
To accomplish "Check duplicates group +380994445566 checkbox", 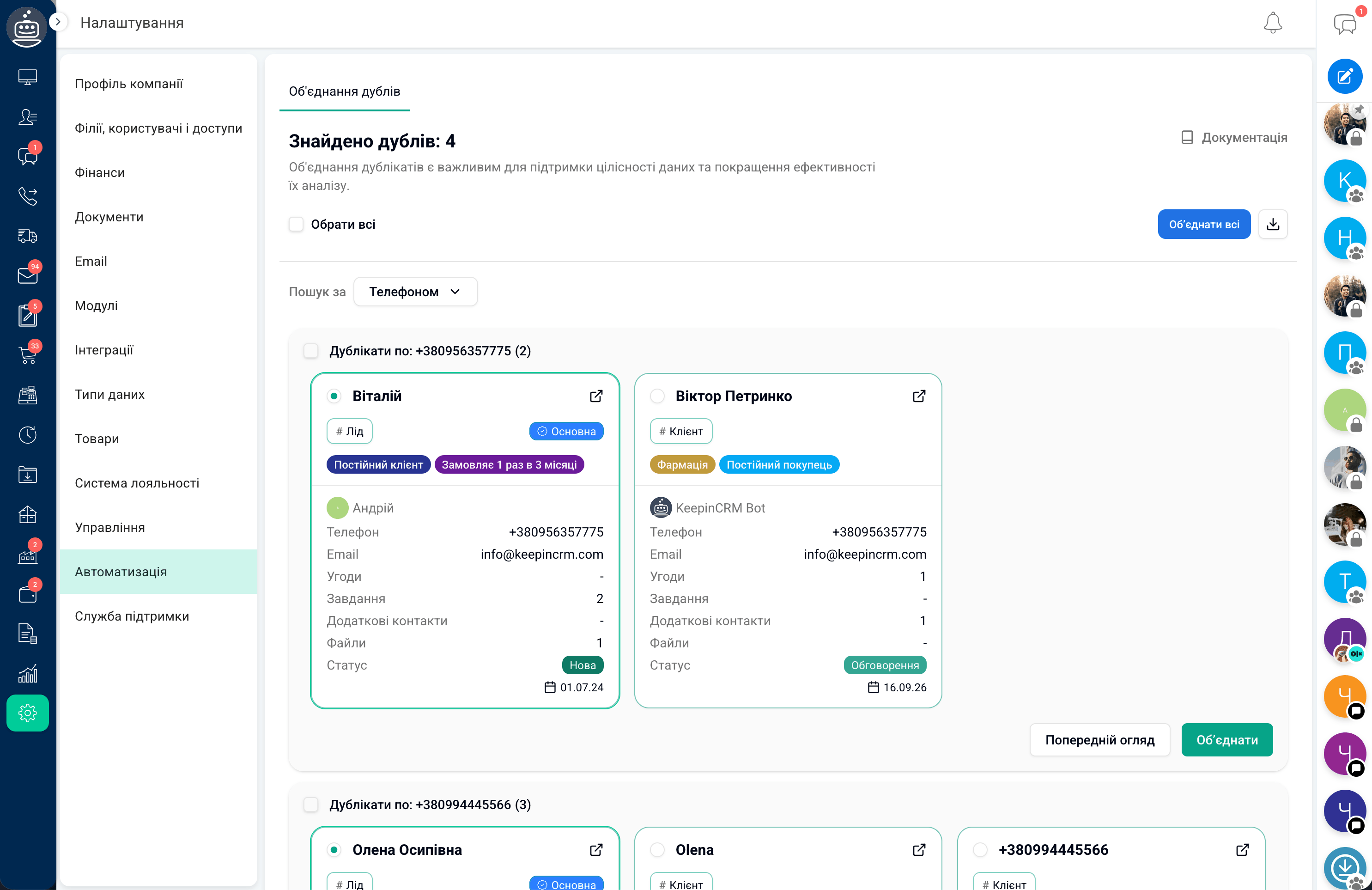I will click(311, 805).
